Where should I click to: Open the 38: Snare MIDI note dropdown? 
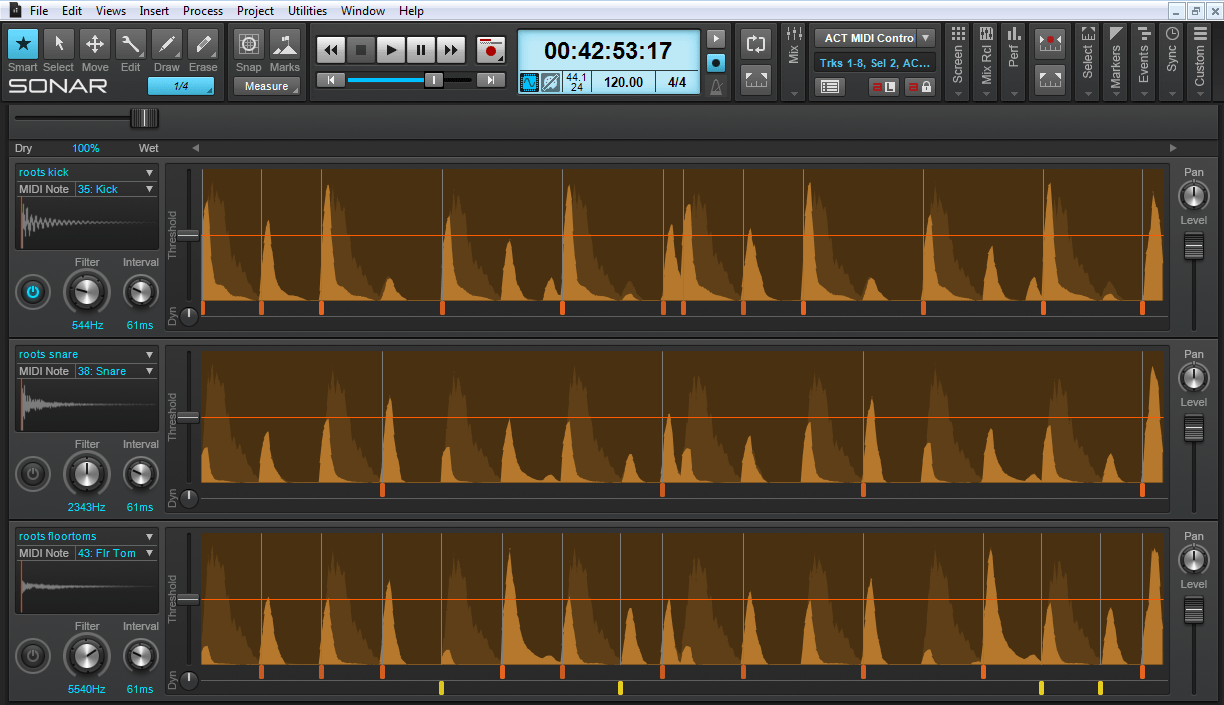click(150, 371)
